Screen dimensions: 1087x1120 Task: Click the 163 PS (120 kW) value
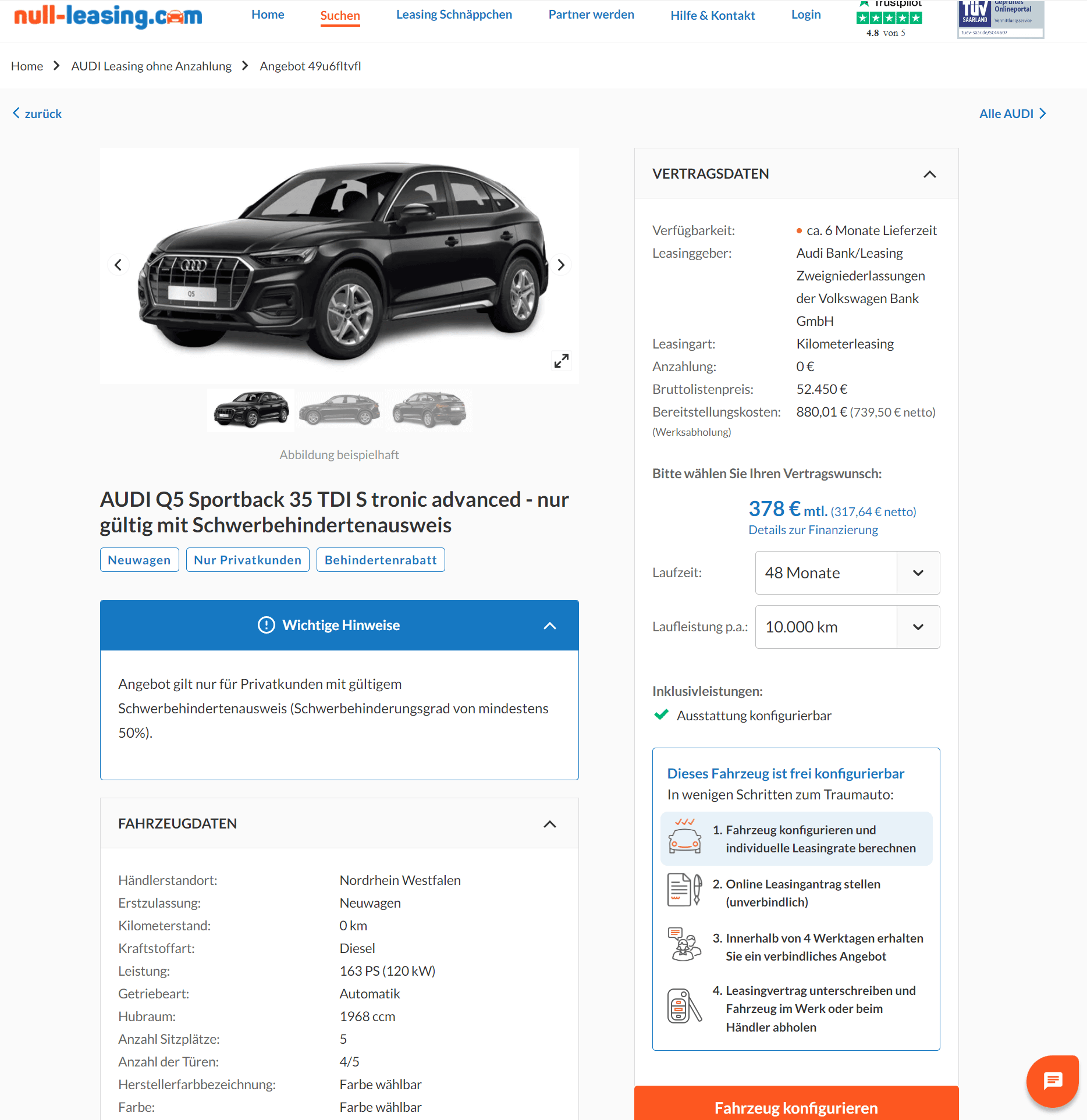[x=388, y=971]
